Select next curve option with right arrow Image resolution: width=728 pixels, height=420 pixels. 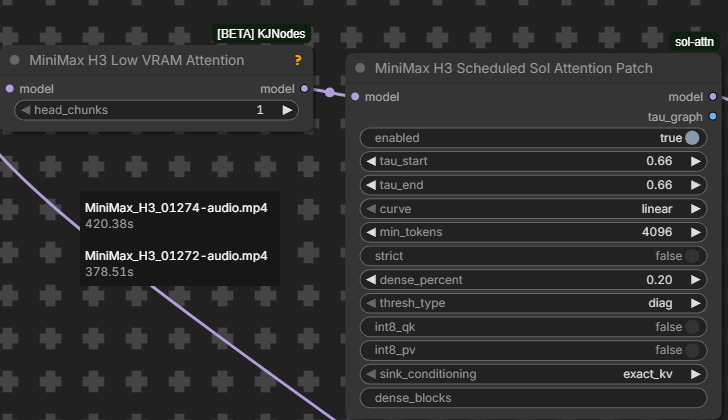coord(696,209)
